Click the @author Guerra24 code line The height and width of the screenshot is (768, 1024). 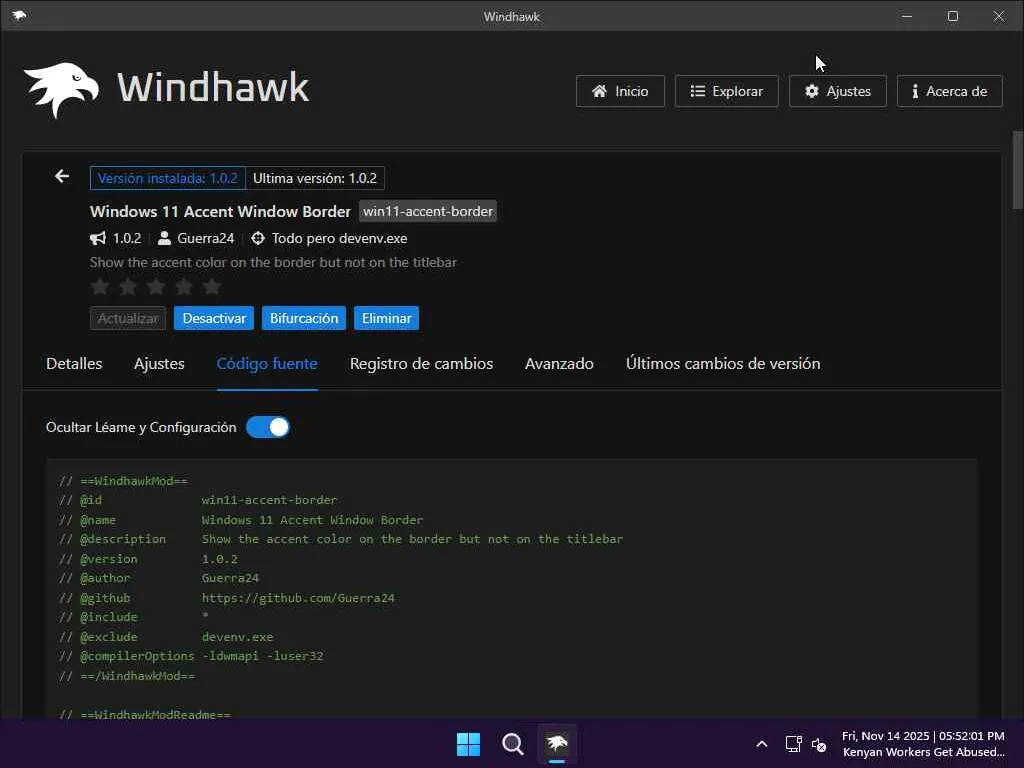[x=159, y=578]
